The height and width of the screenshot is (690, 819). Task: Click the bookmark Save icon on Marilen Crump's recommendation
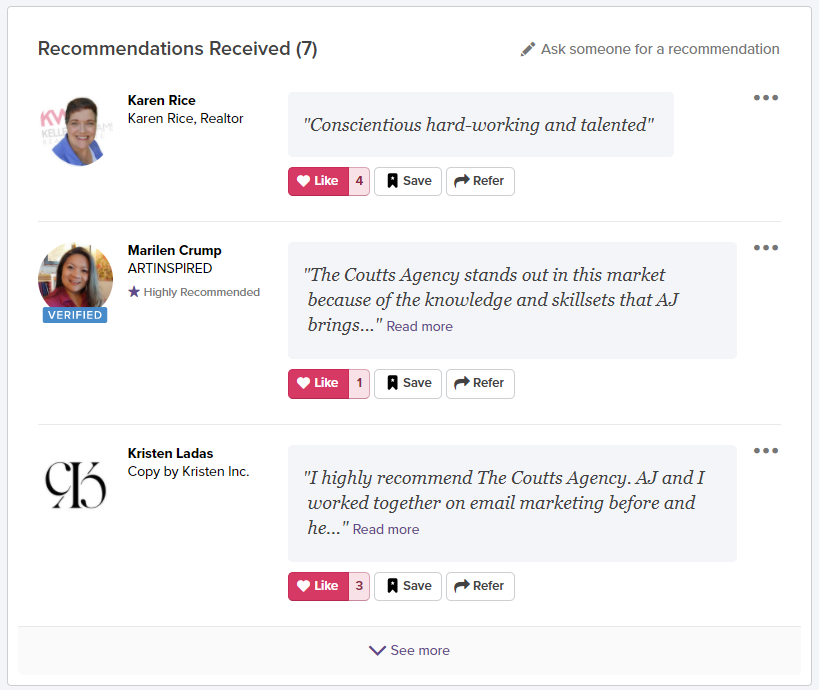pyautogui.click(x=392, y=383)
